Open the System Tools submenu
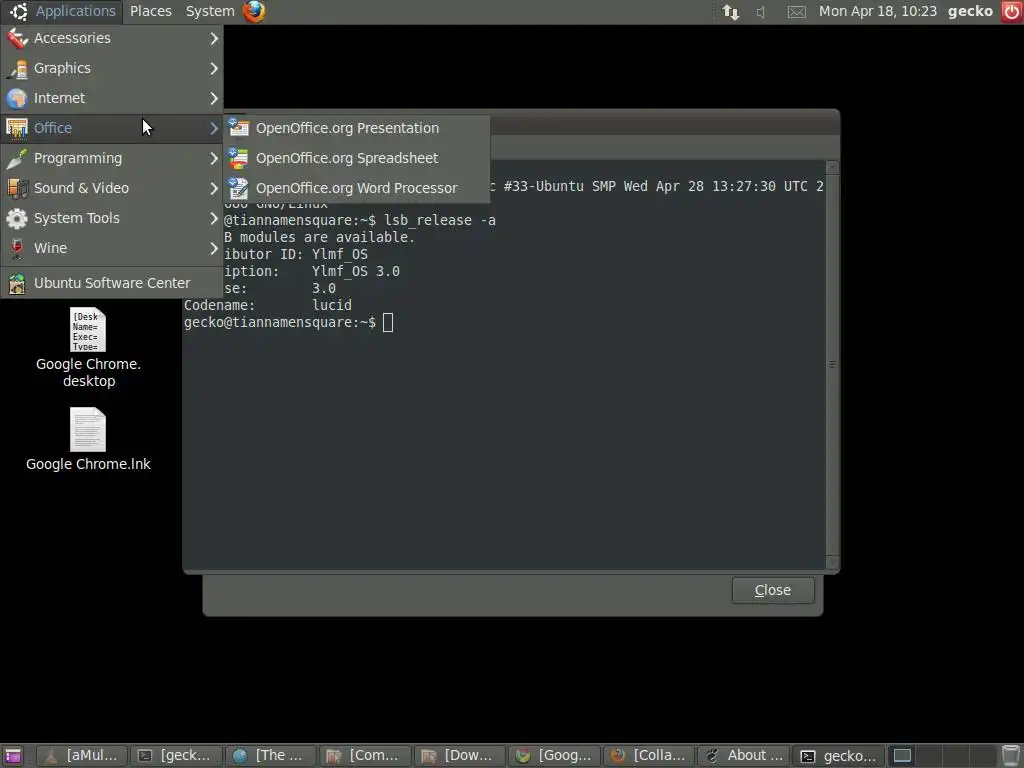Screen dimensions: 1024x768 (112, 218)
